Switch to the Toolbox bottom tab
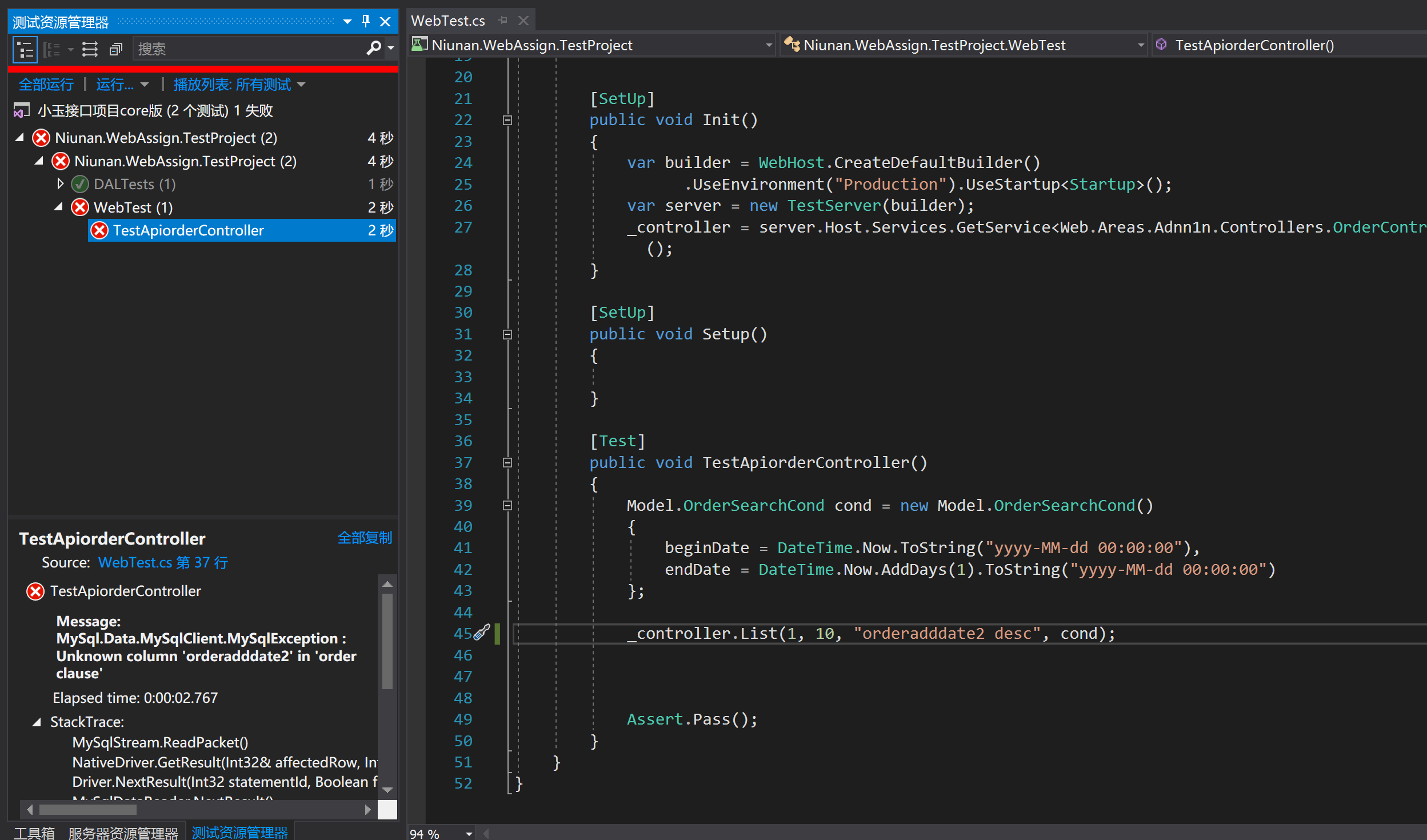Viewport: 1427px width, 840px height. pos(34,833)
